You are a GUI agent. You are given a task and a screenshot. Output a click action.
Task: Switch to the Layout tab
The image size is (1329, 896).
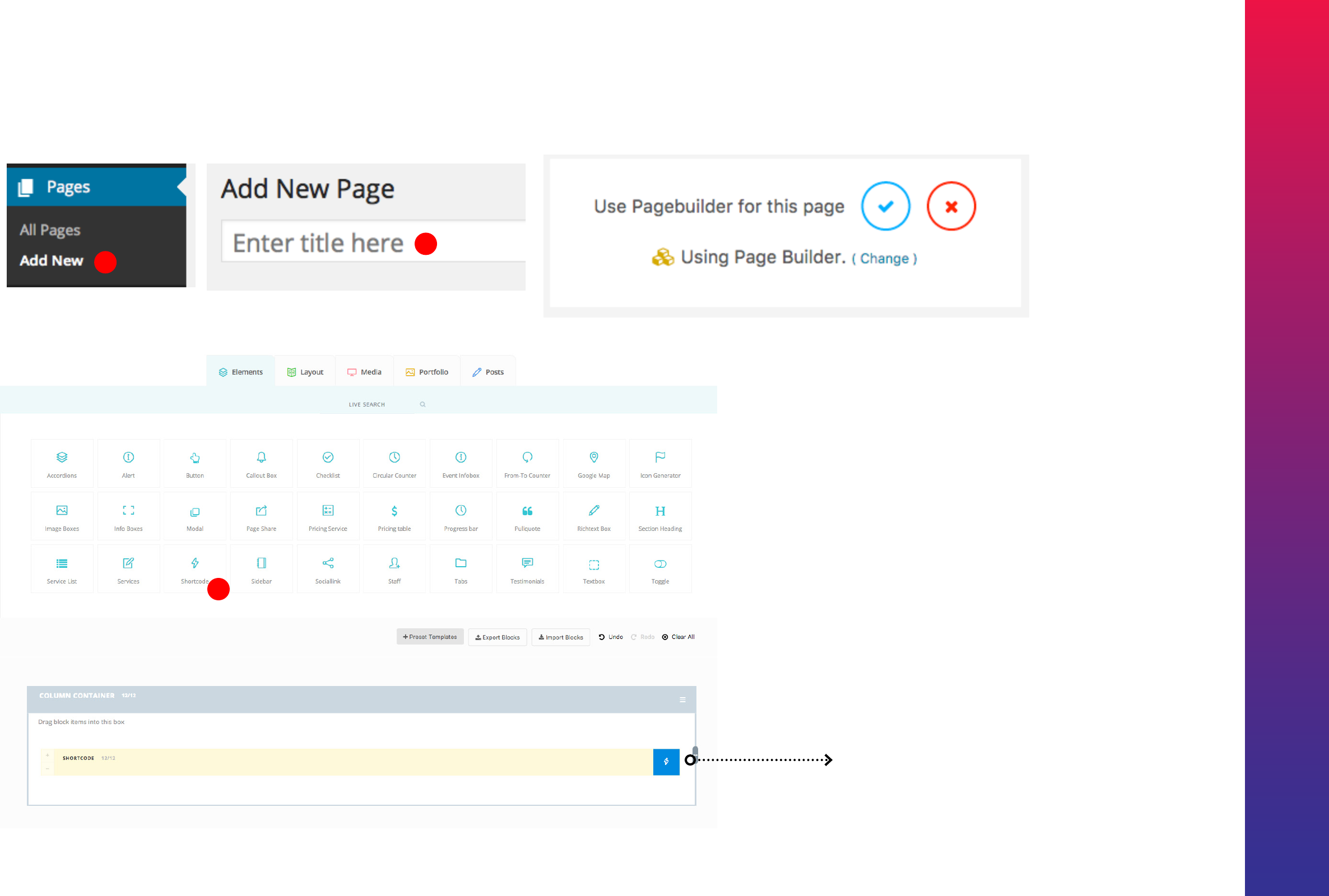(305, 372)
